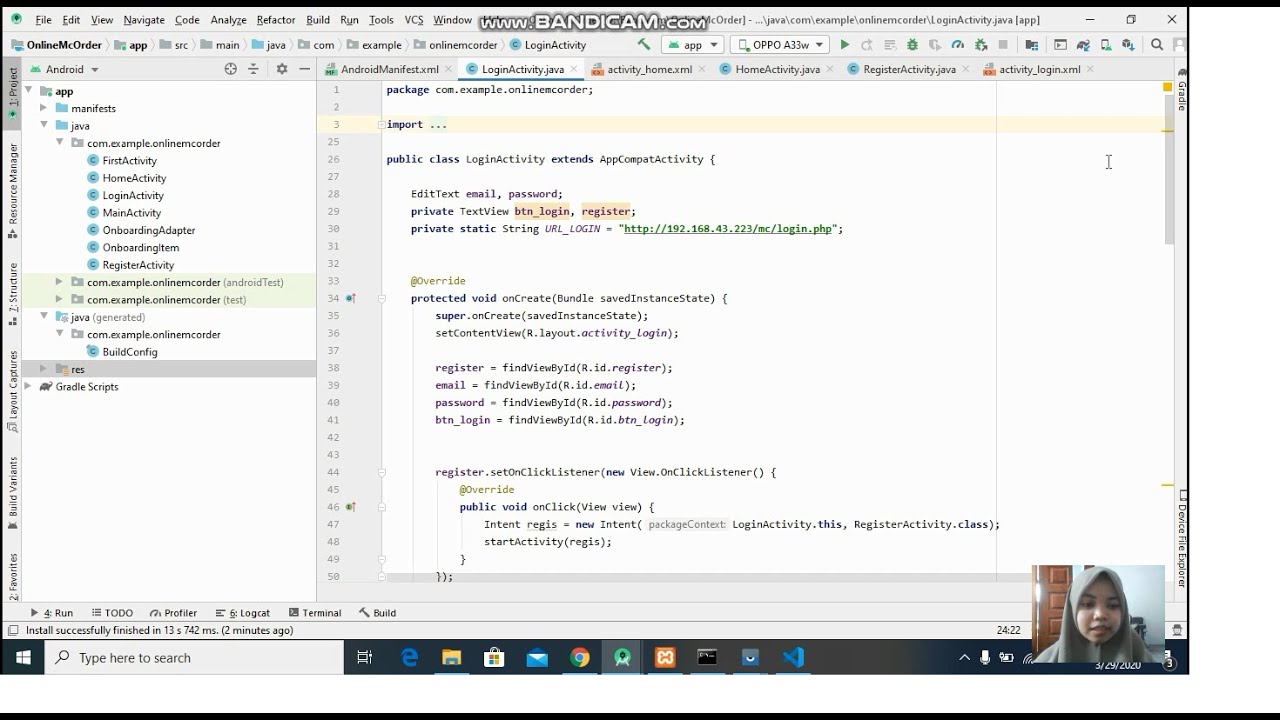Click the Make Project hammer icon
The width and height of the screenshot is (1280, 720).
pyautogui.click(x=643, y=45)
